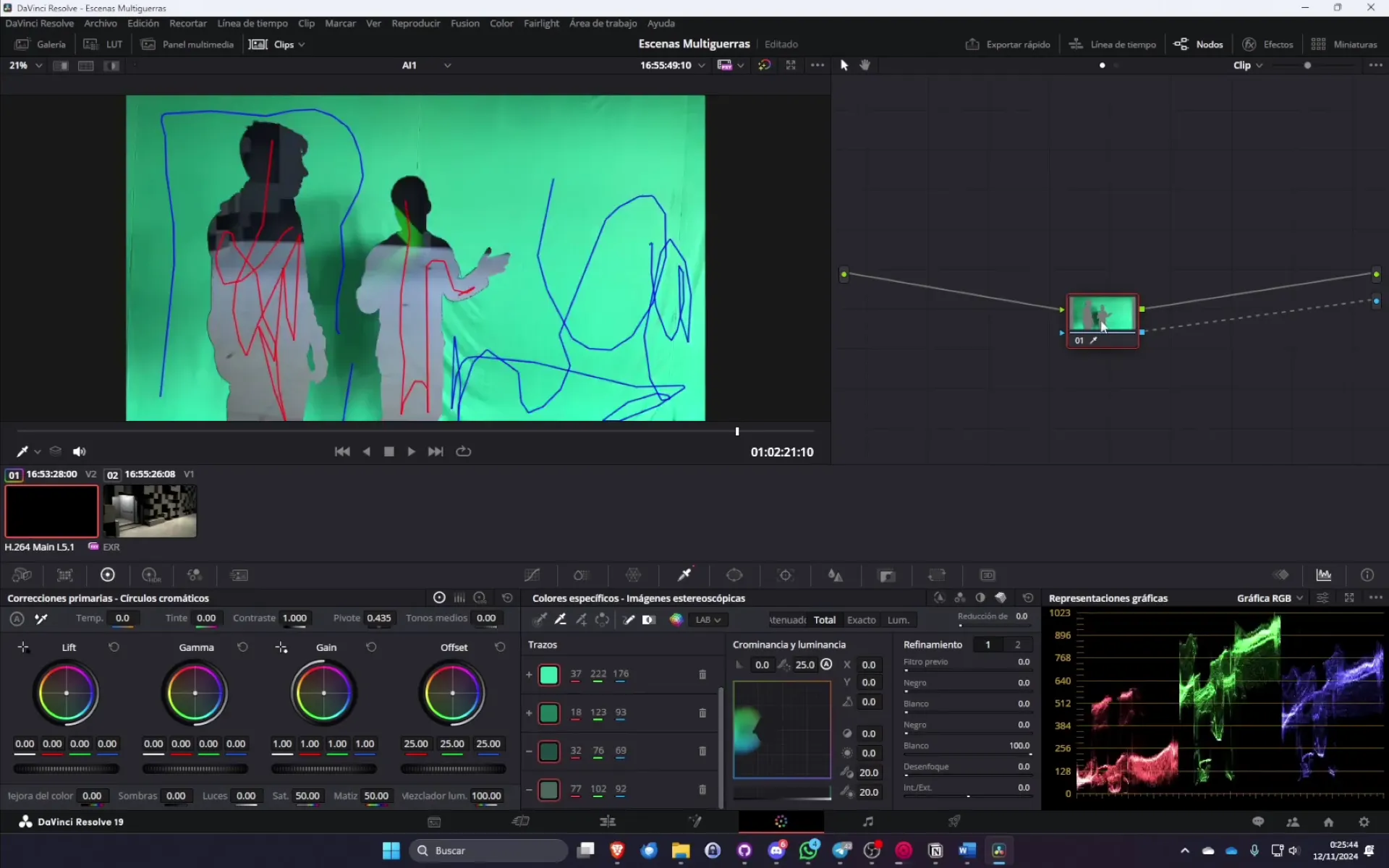This screenshot has width=1389, height=868.
Task: Open the Curves palette
Action: click(532, 575)
